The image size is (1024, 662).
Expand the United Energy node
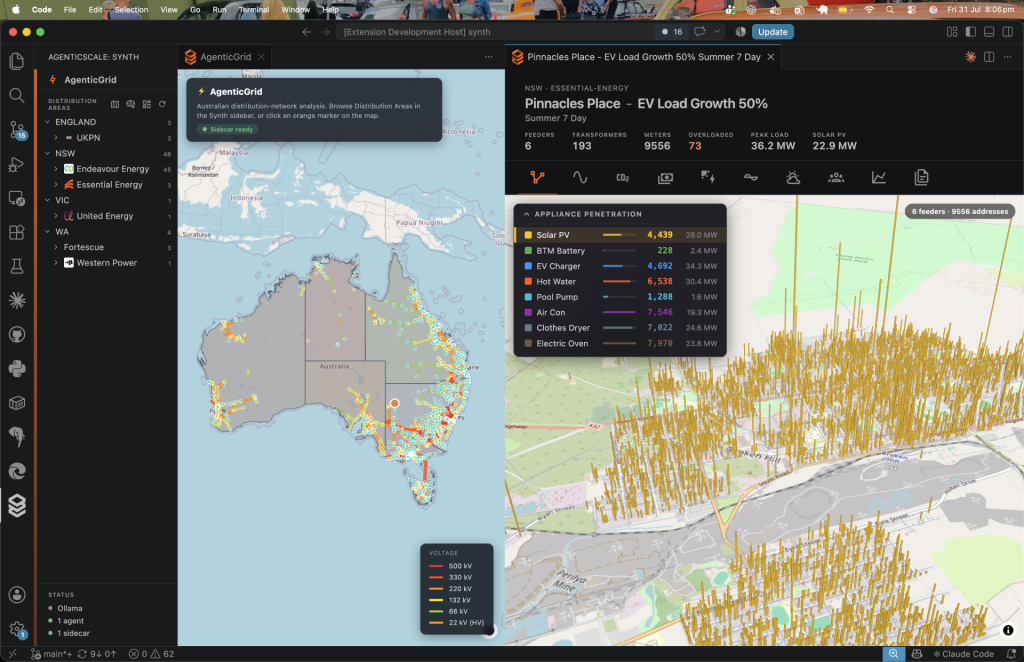point(56,216)
